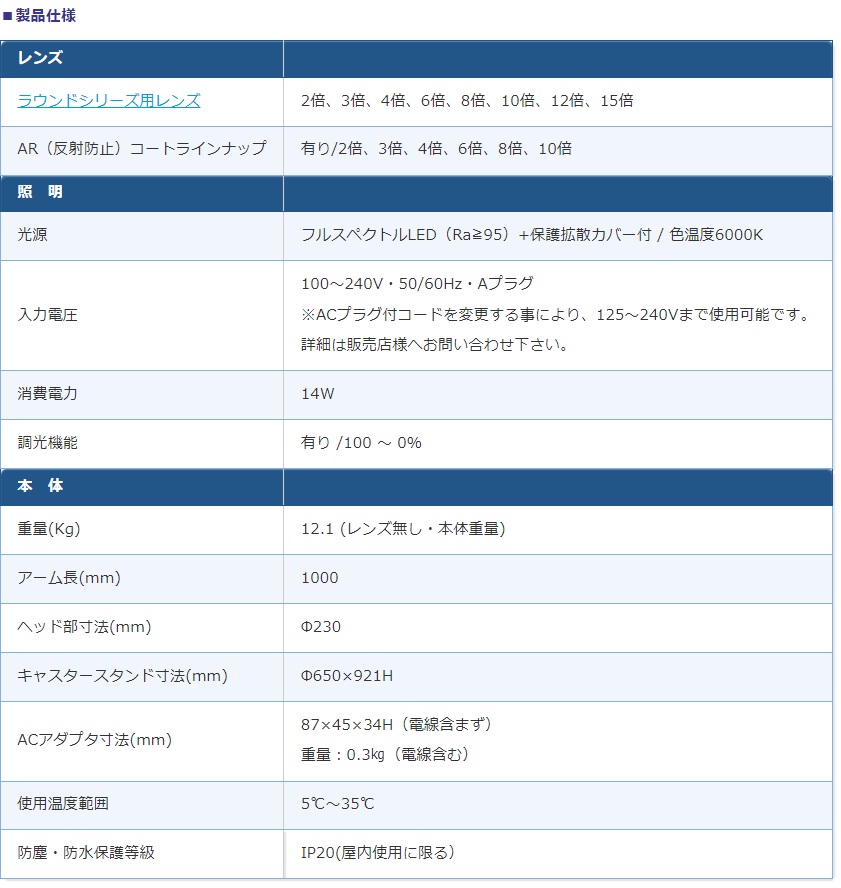
Task: Select the 5℃～35℃ temperature range value
Action: 338,804
